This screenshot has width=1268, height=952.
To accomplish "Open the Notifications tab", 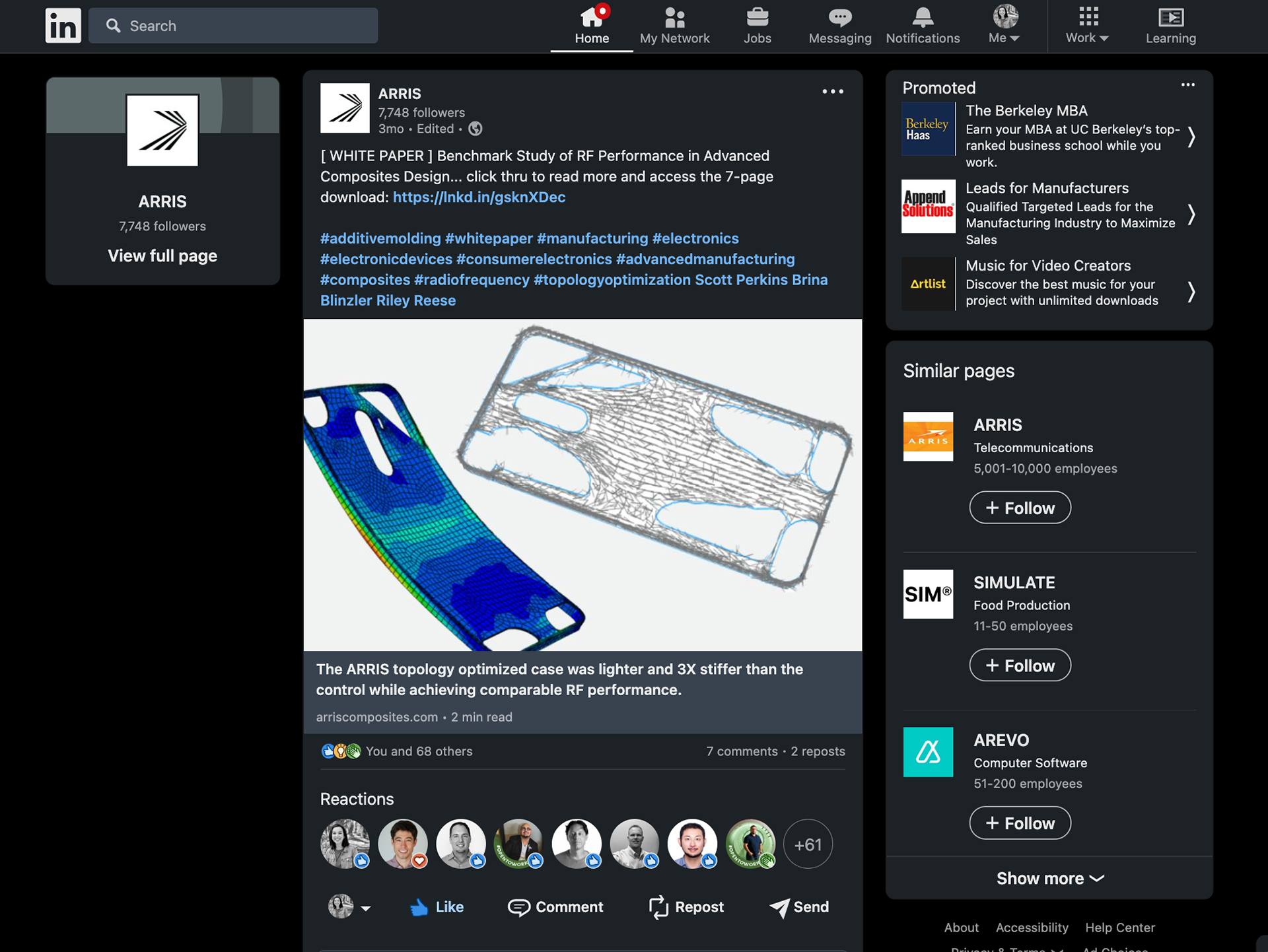I will point(923,26).
